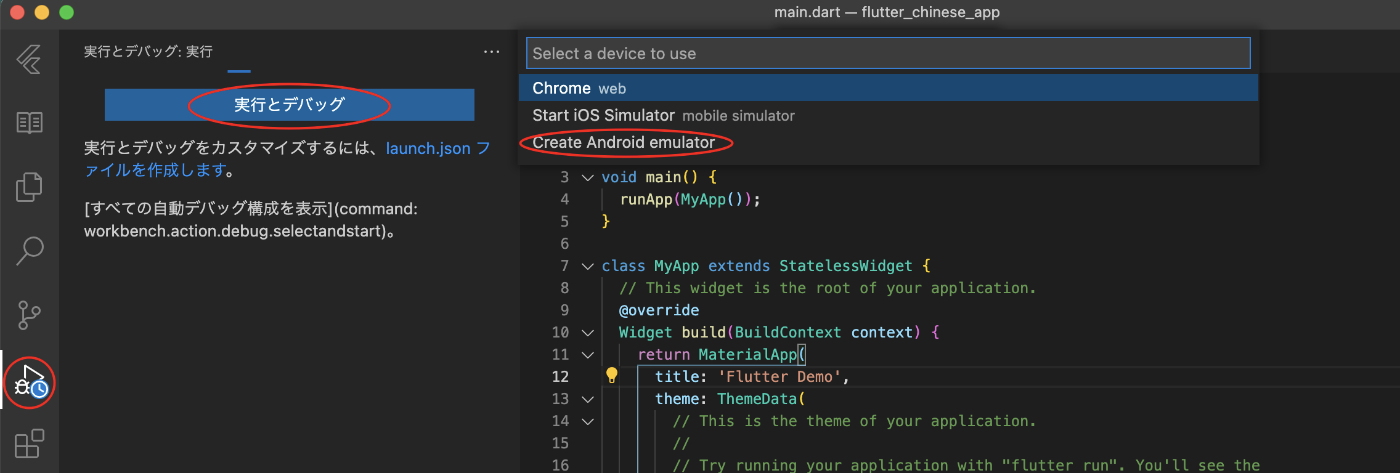Open the Dart docs book icon
The width and height of the screenshot is (1400, 473).
coord(29,123)
